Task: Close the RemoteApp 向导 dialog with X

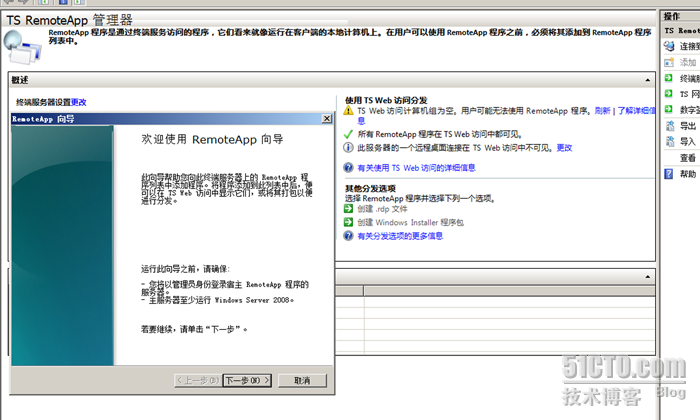Action: click(x=327, y=118)
